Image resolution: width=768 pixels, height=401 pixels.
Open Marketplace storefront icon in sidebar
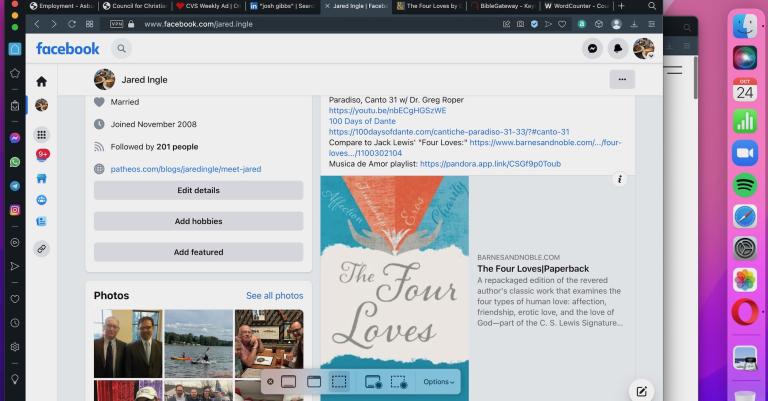pos(42,178)
